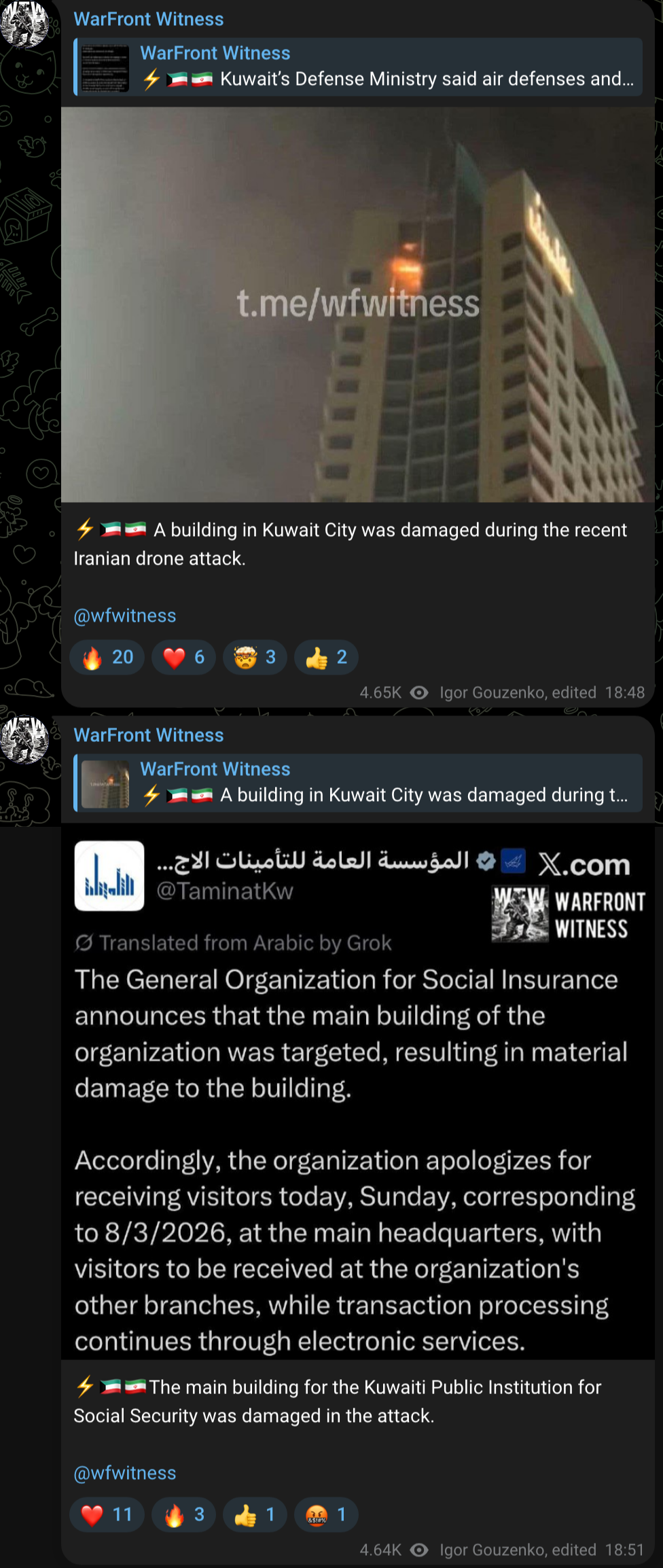Open burning building photo
This screenshot has width=663, height=1568.
click(358, 305)
